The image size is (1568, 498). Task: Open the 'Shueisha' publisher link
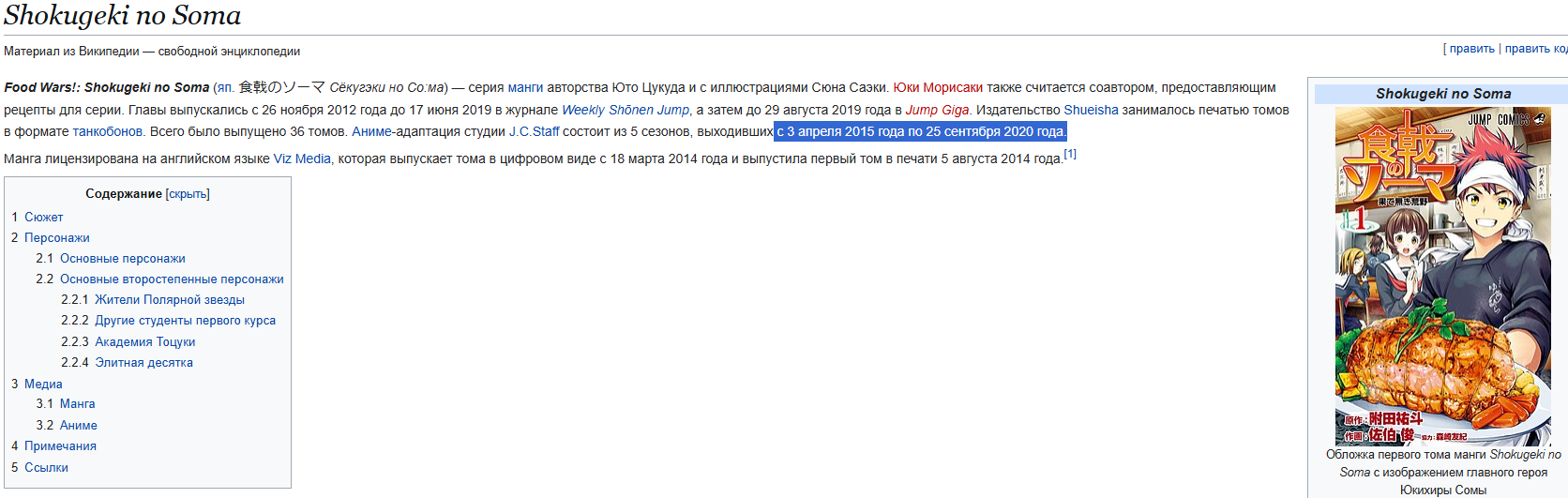coord(1091,110)
